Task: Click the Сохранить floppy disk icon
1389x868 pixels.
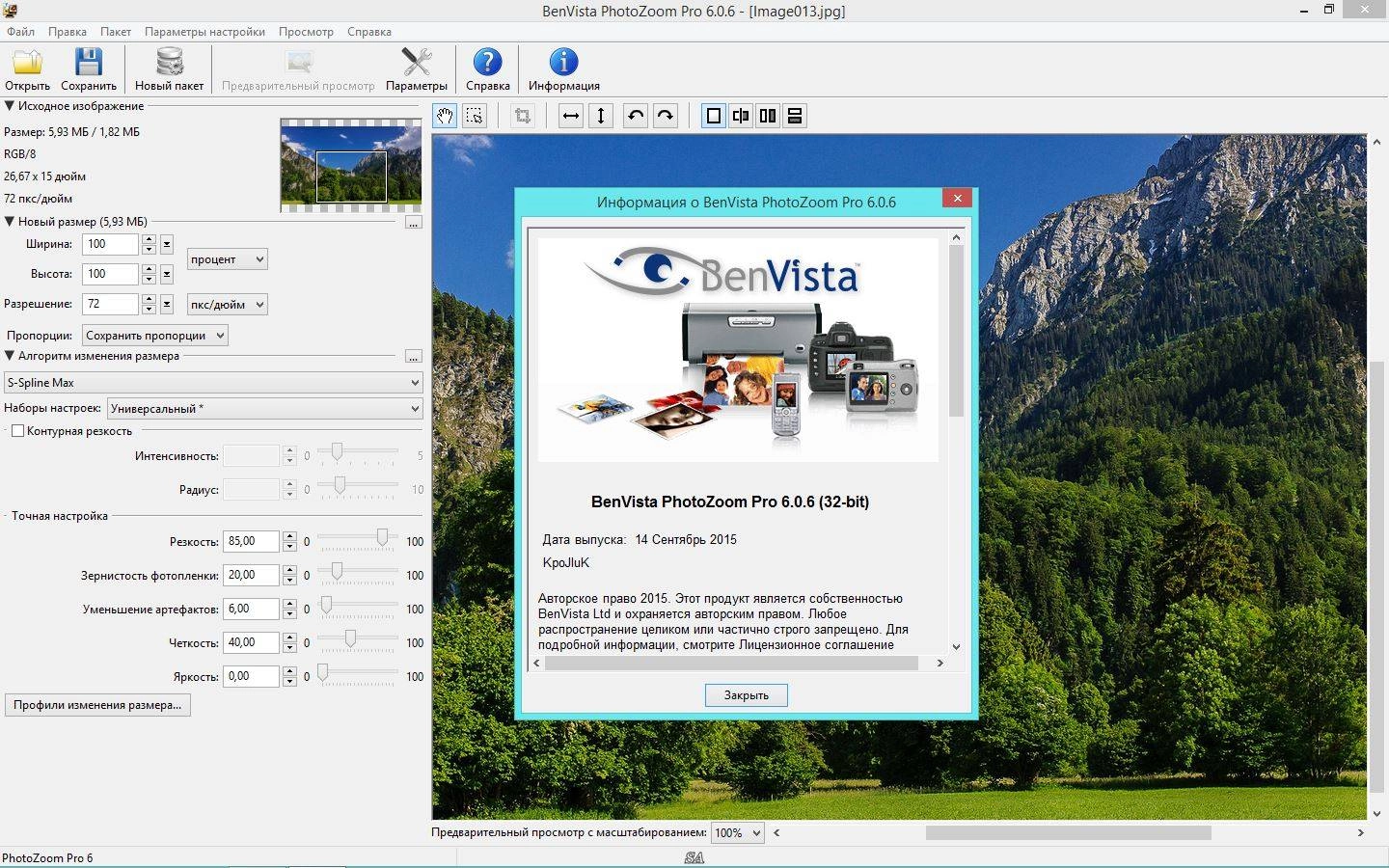Action: pos(89,63)
